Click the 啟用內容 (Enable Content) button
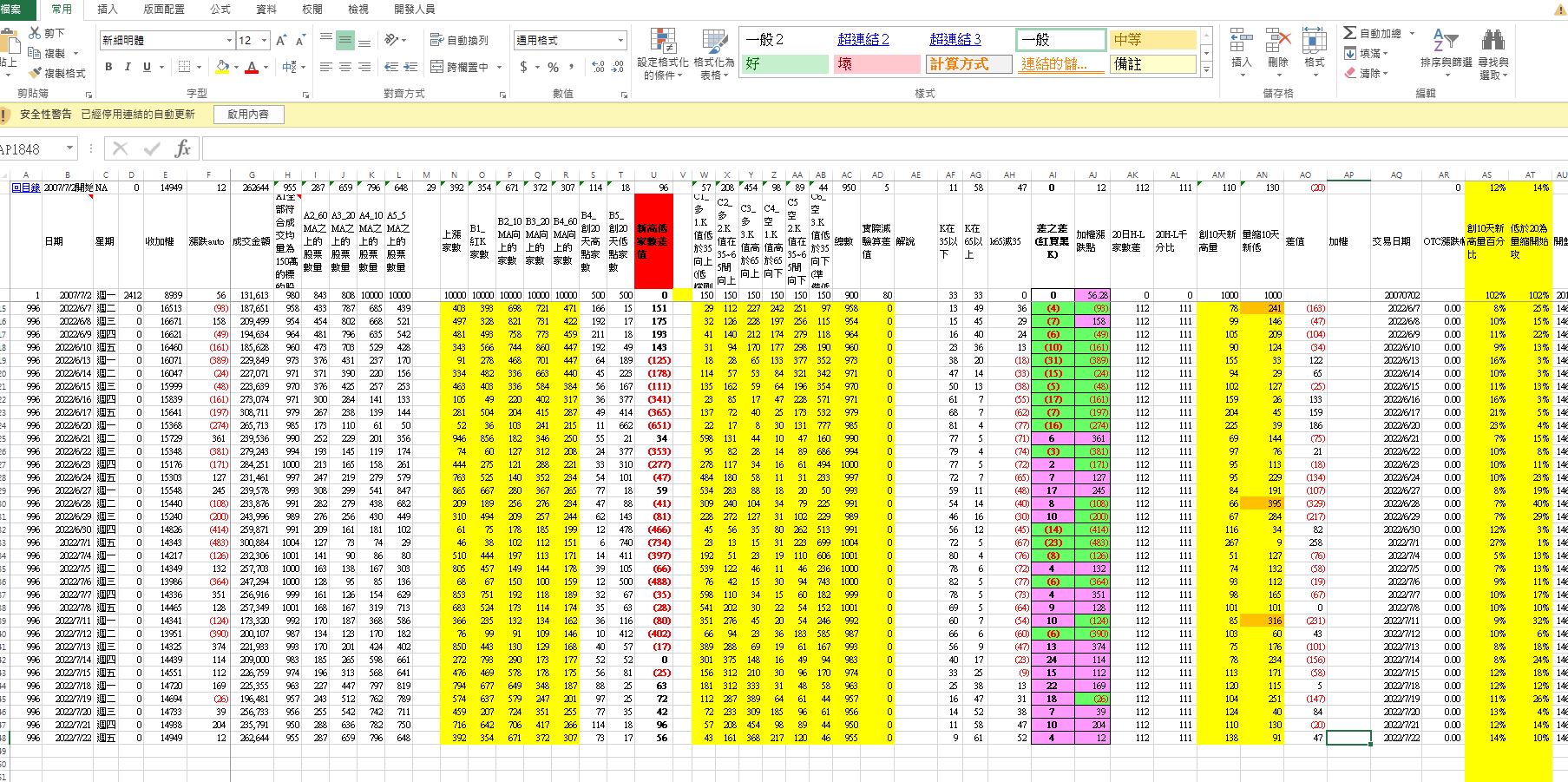Screen dimensions: 1568x782 (247, 115)
